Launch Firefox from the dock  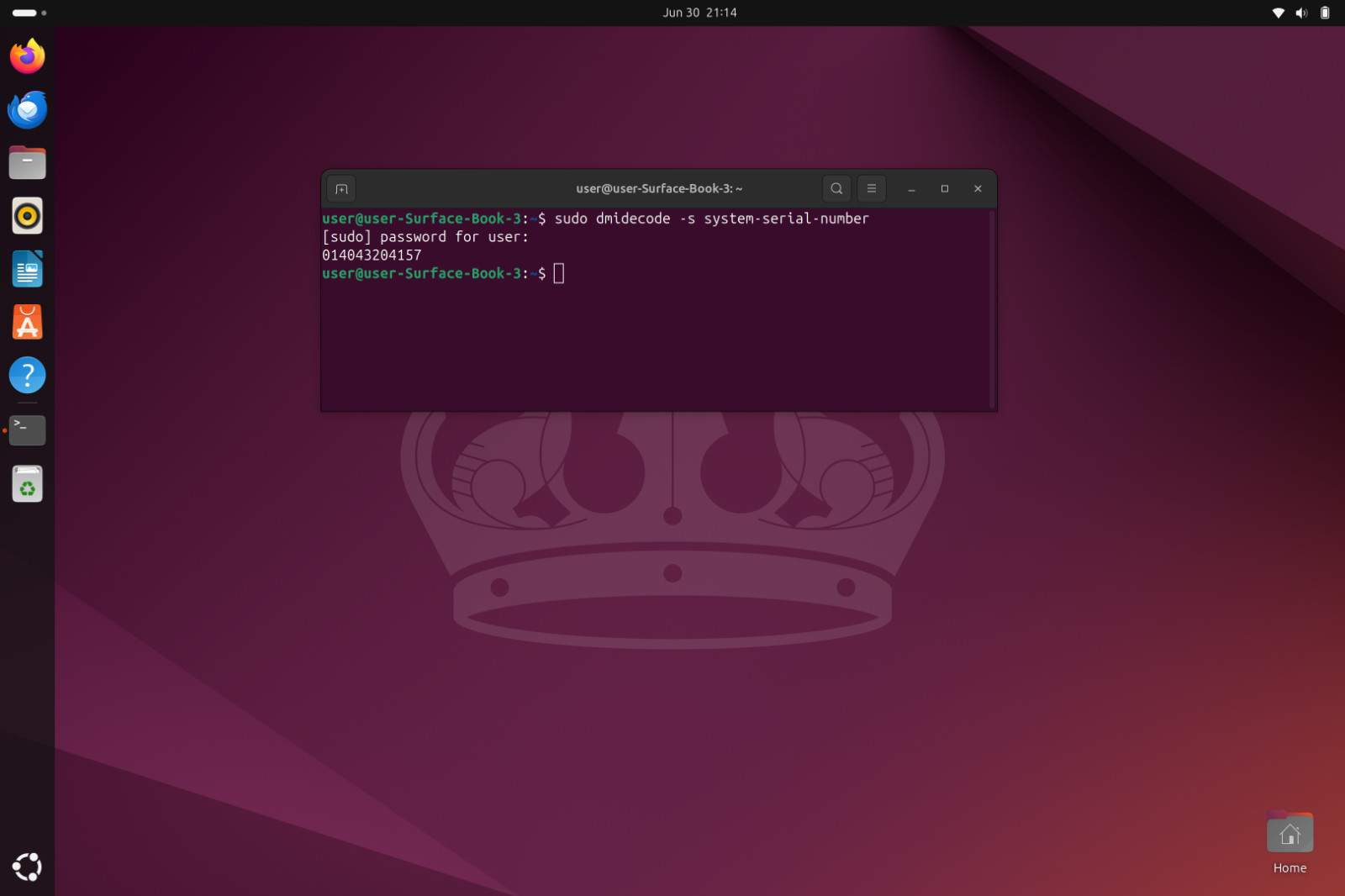[27, 56]
